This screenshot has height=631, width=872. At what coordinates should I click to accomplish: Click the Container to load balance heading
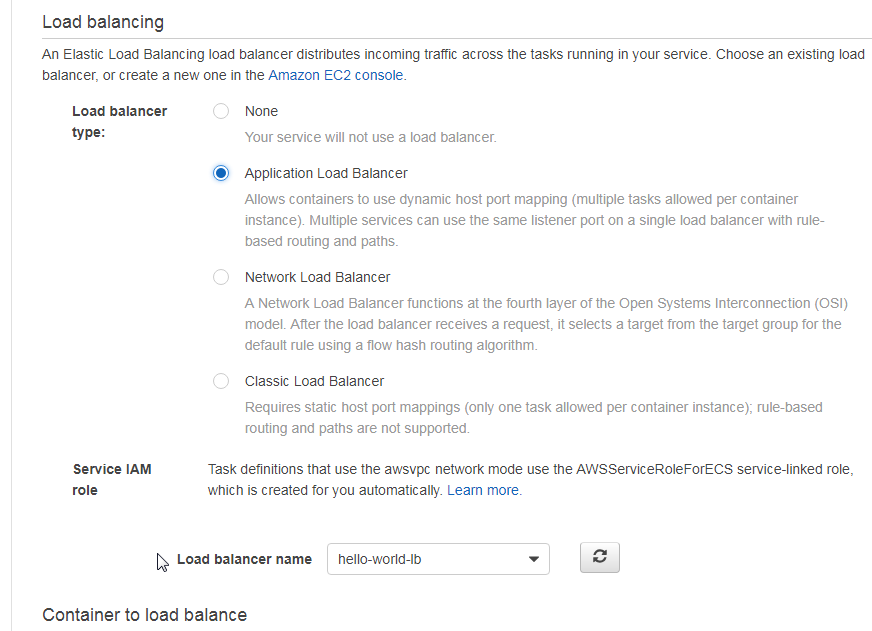pyautogui.click(x=145, y=615)
